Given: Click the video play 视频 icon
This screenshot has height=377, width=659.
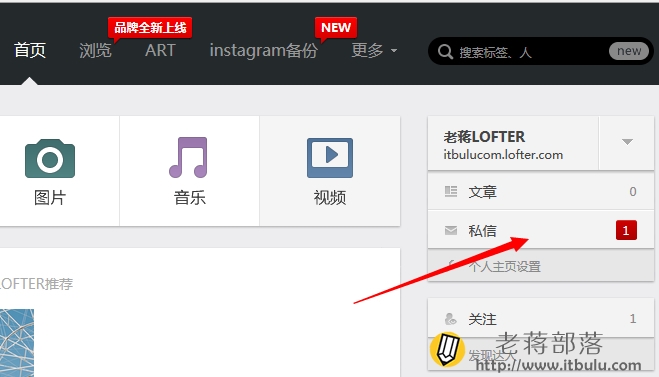Looking at the screenshot, I should (330, 158).
